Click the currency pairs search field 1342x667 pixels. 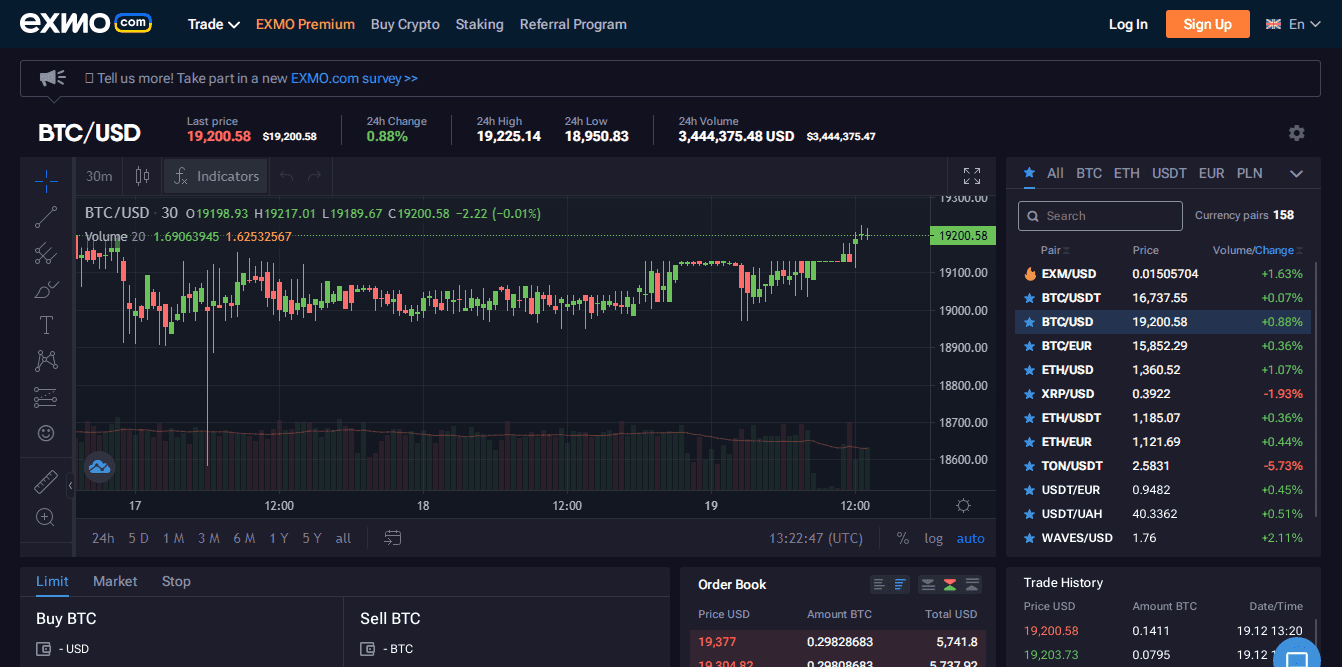[1100, 215]
